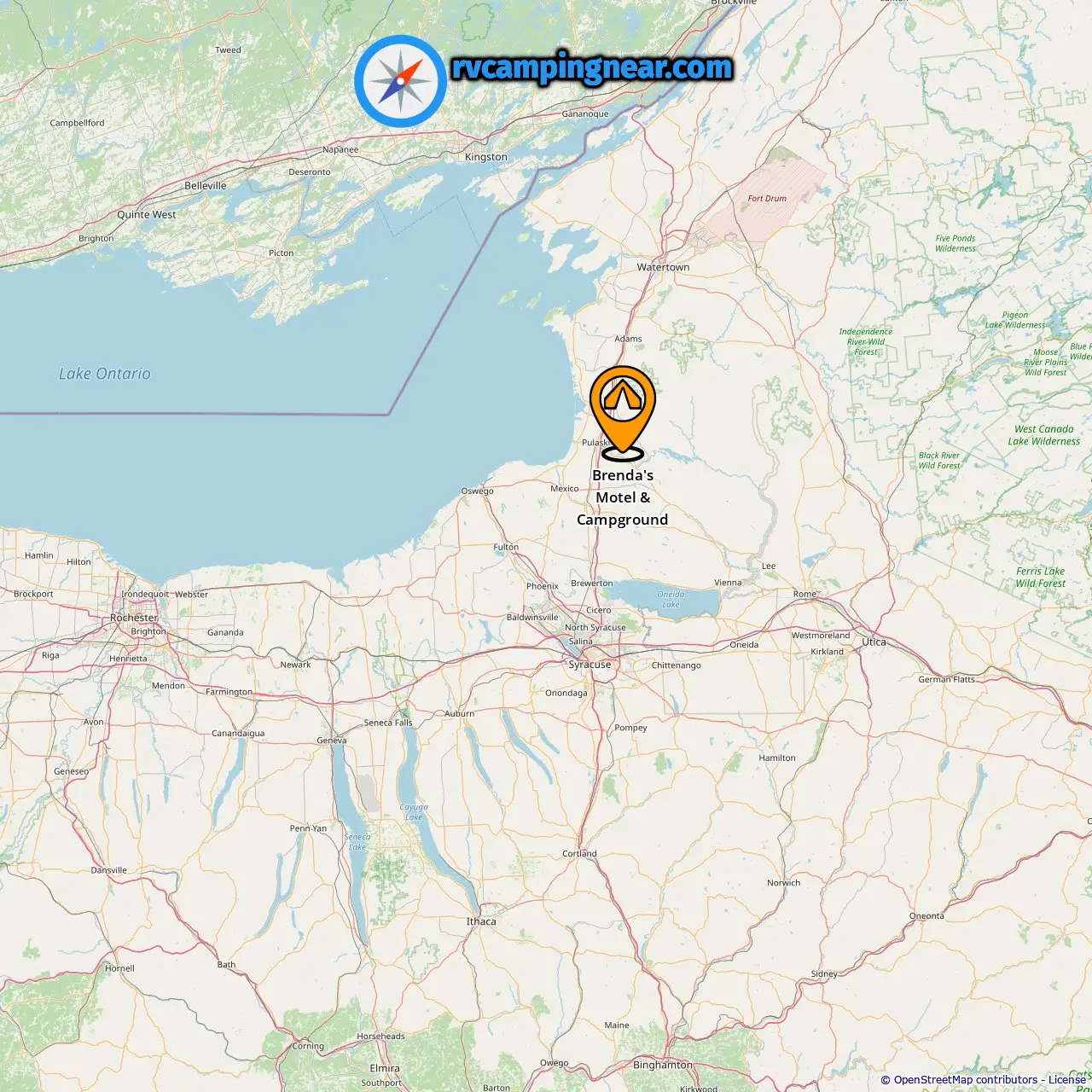
Task: Open the License link
Action: (x=1066, y=1080)
